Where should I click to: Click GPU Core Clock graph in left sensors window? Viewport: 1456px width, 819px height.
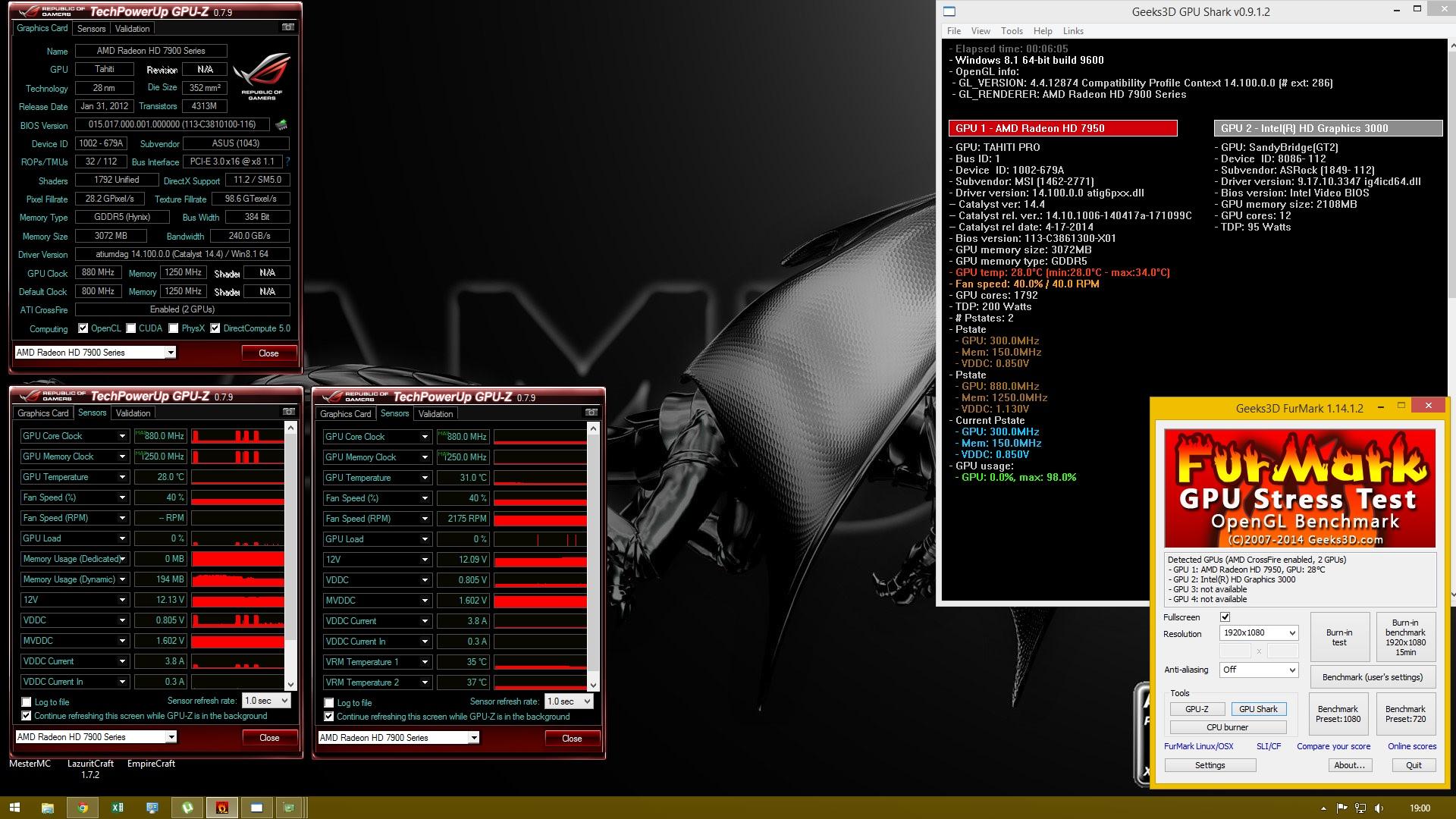[x=237, y=436]
